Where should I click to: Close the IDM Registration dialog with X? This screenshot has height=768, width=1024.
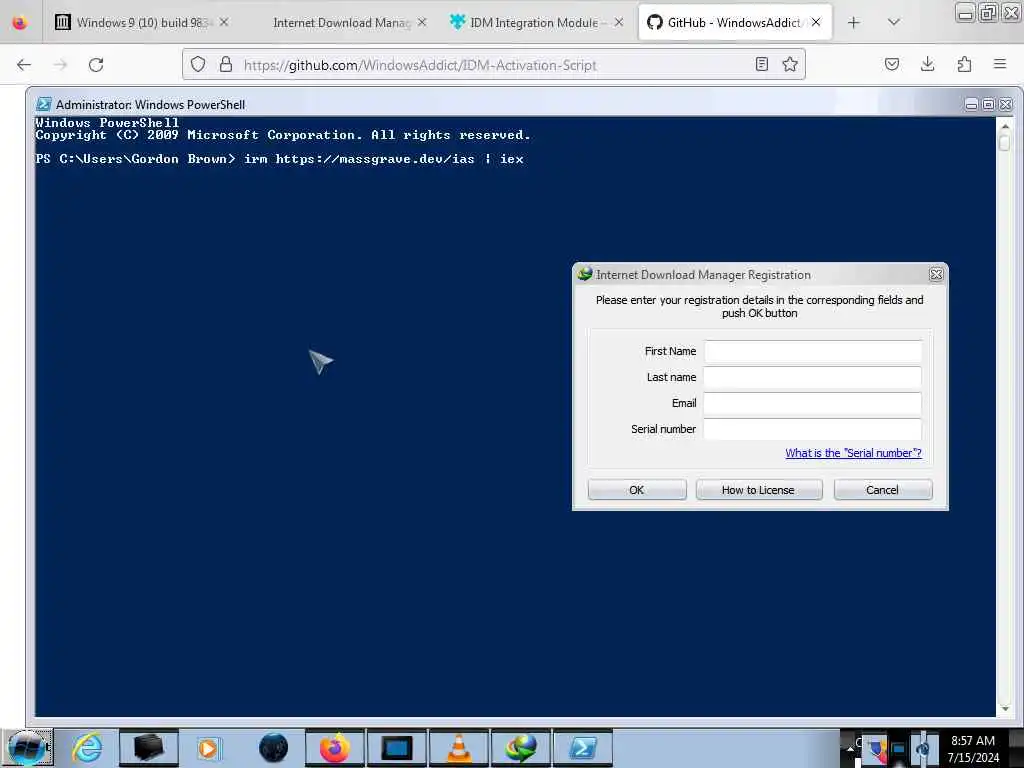tap(936, 275)
